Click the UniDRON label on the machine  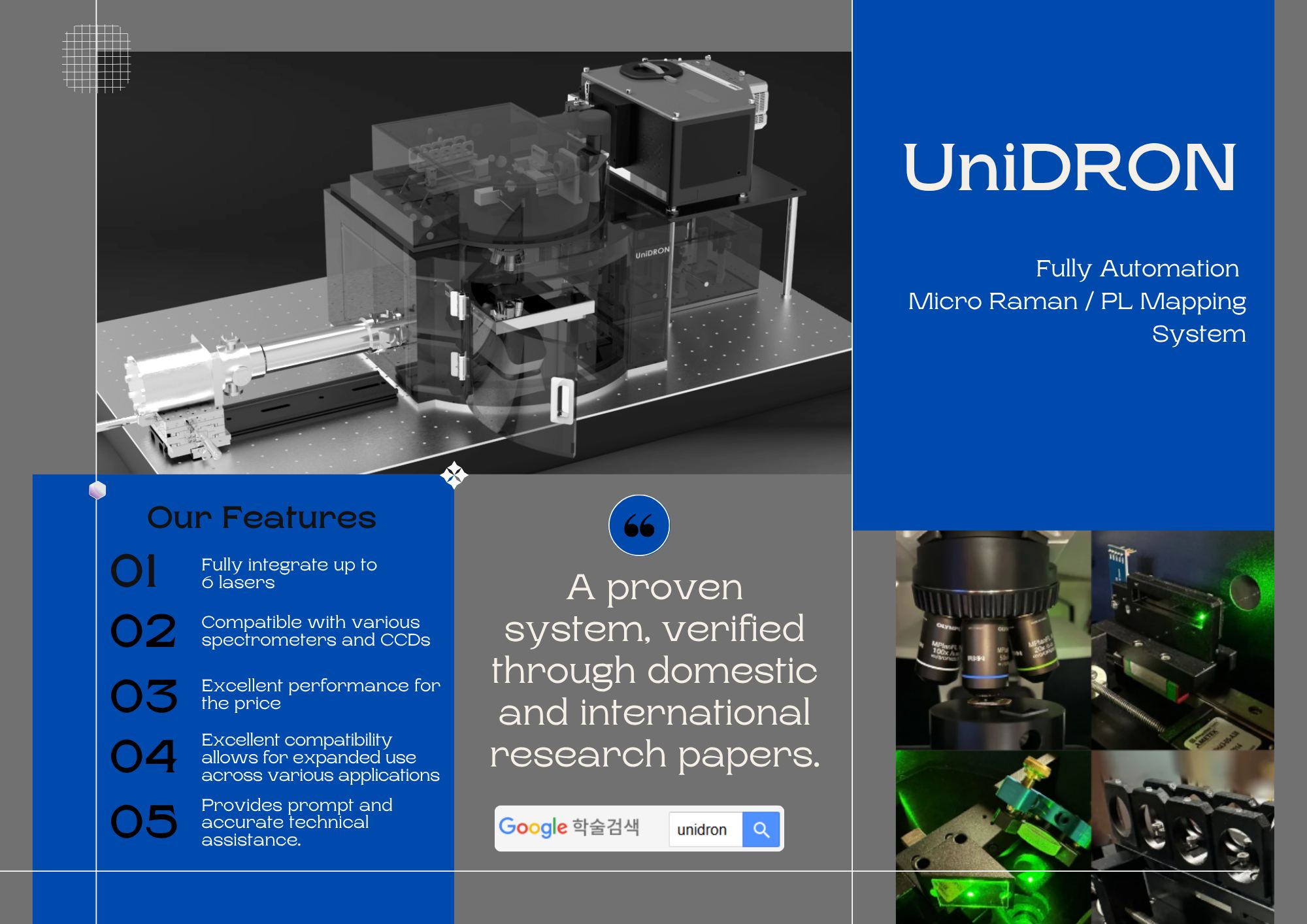tap(652, 252)
